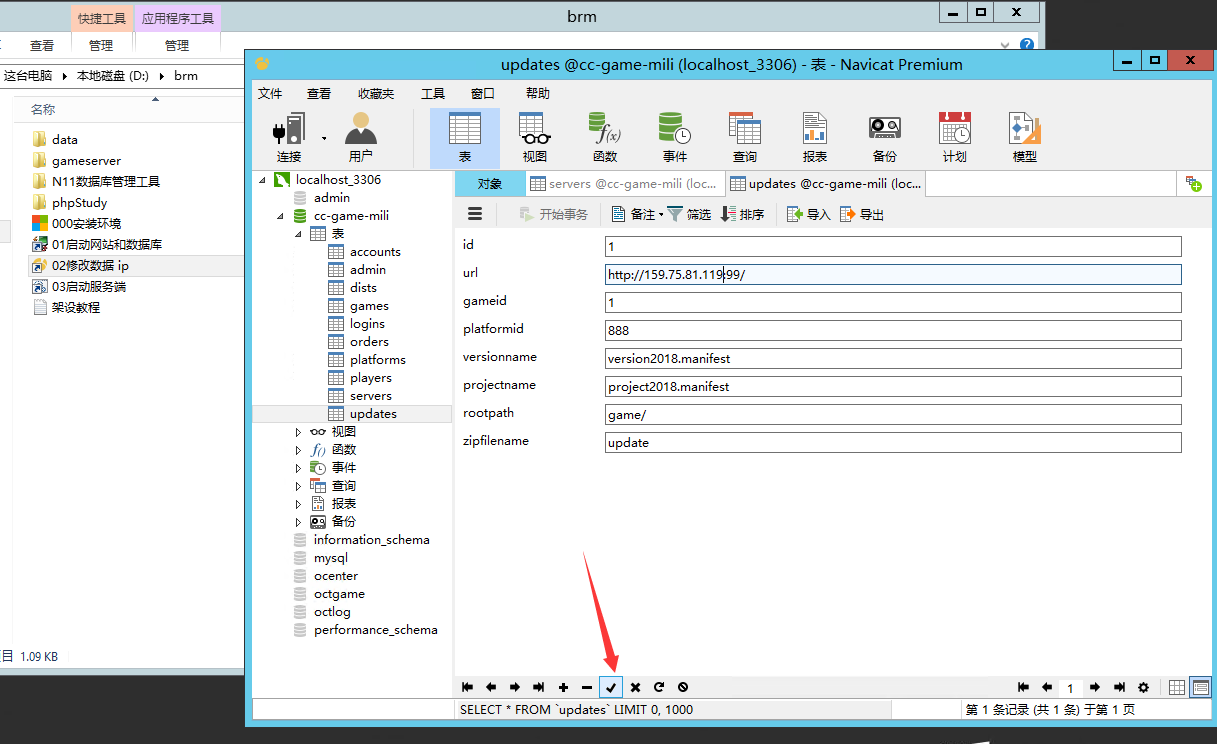
Task: Collapse the 表 tables tree node
Action: 299,234
